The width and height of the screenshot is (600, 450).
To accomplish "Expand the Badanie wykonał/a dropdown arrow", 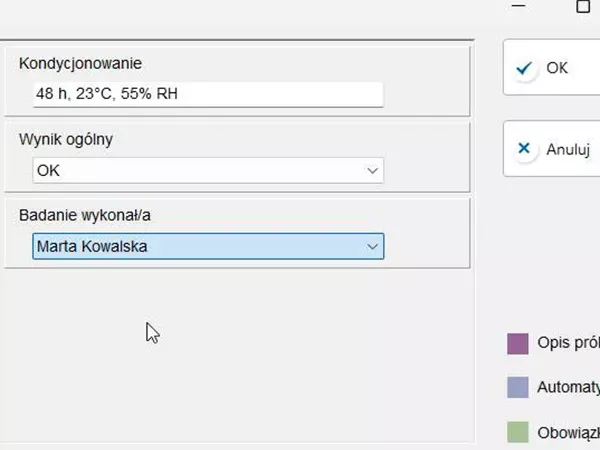I will 372,246.
